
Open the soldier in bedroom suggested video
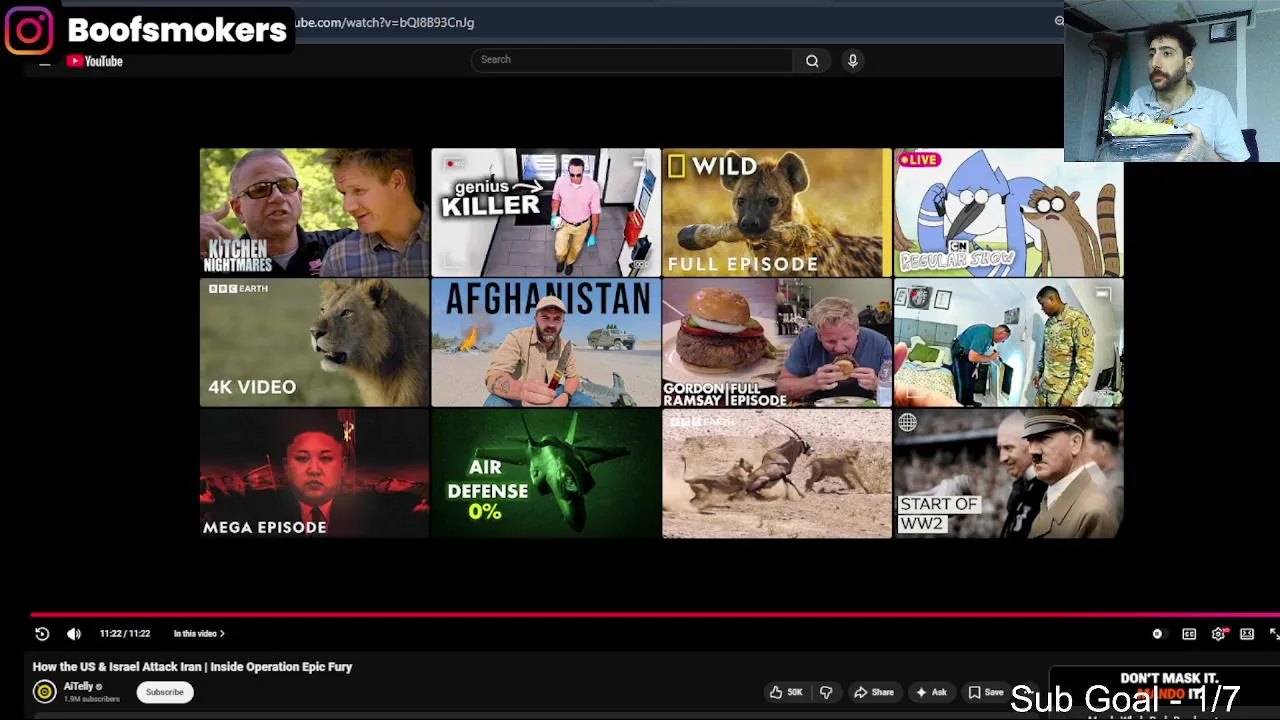1008,343
